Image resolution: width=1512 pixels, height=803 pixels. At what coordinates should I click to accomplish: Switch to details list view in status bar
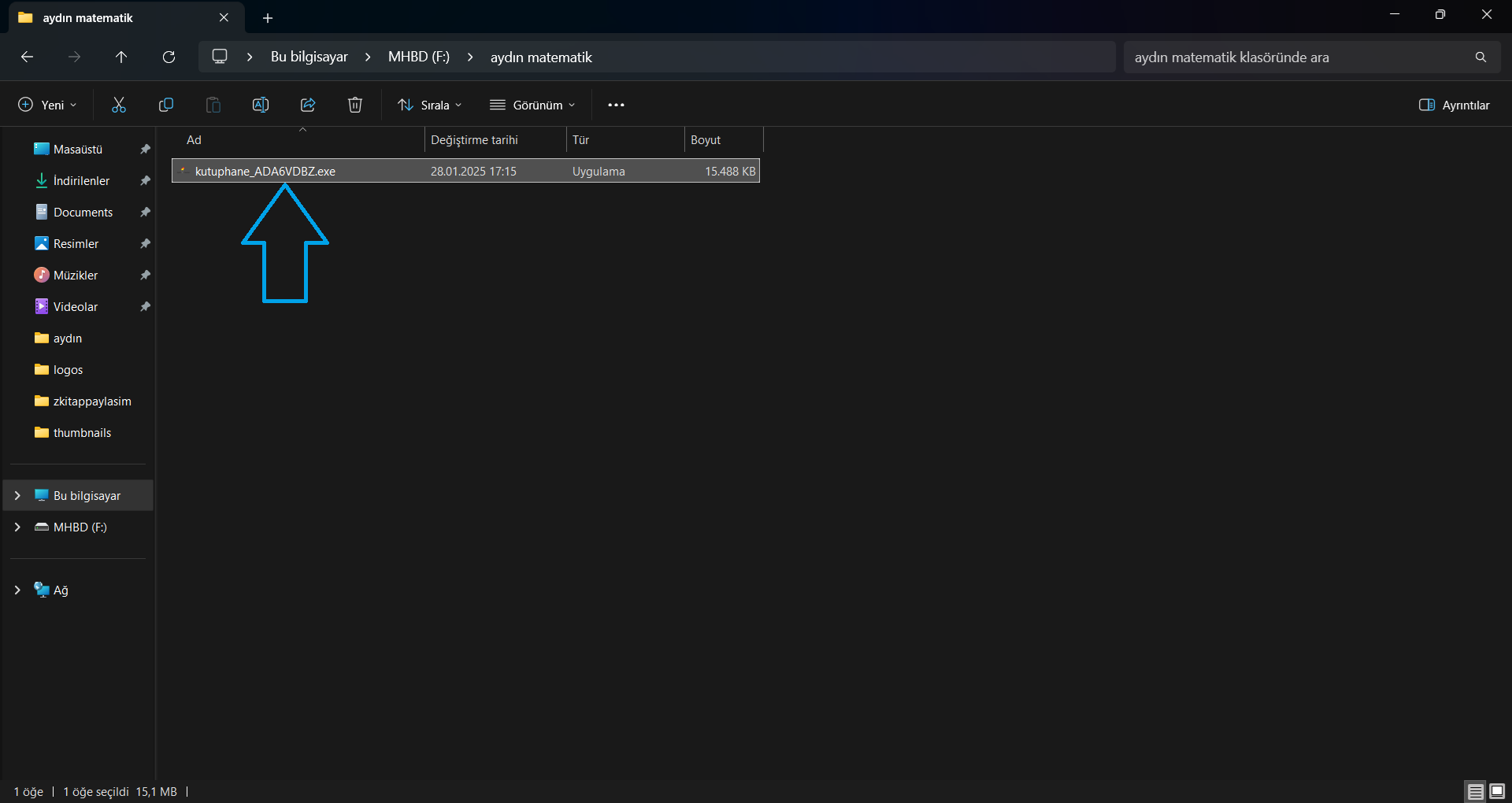(x=1476, y=791)
